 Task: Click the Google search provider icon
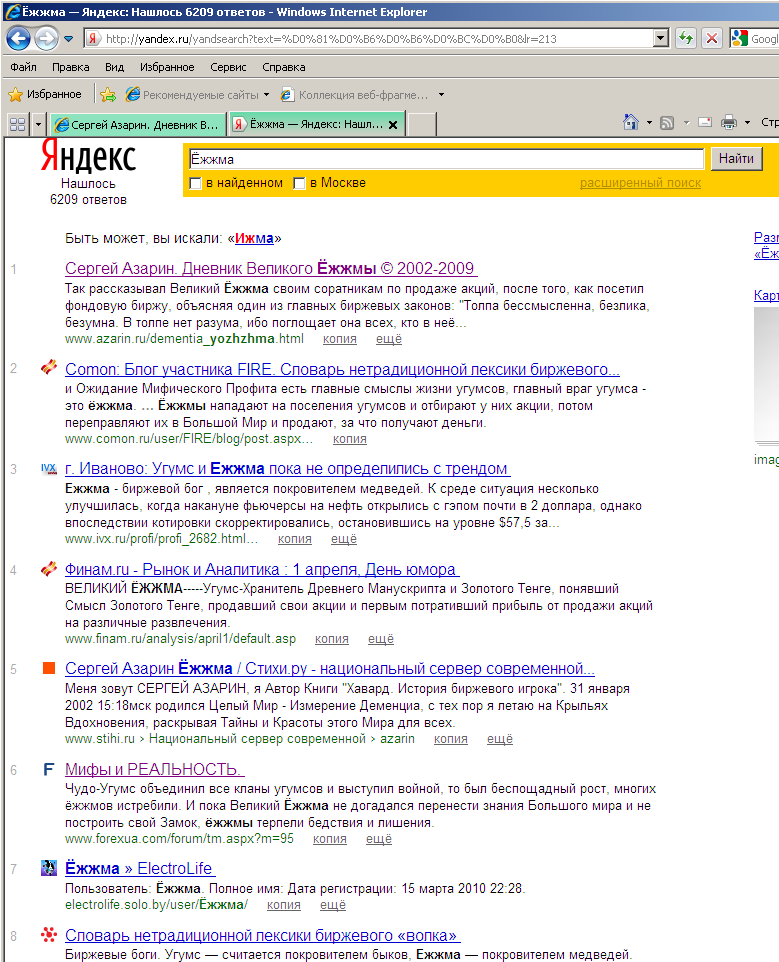coord(740,39)
